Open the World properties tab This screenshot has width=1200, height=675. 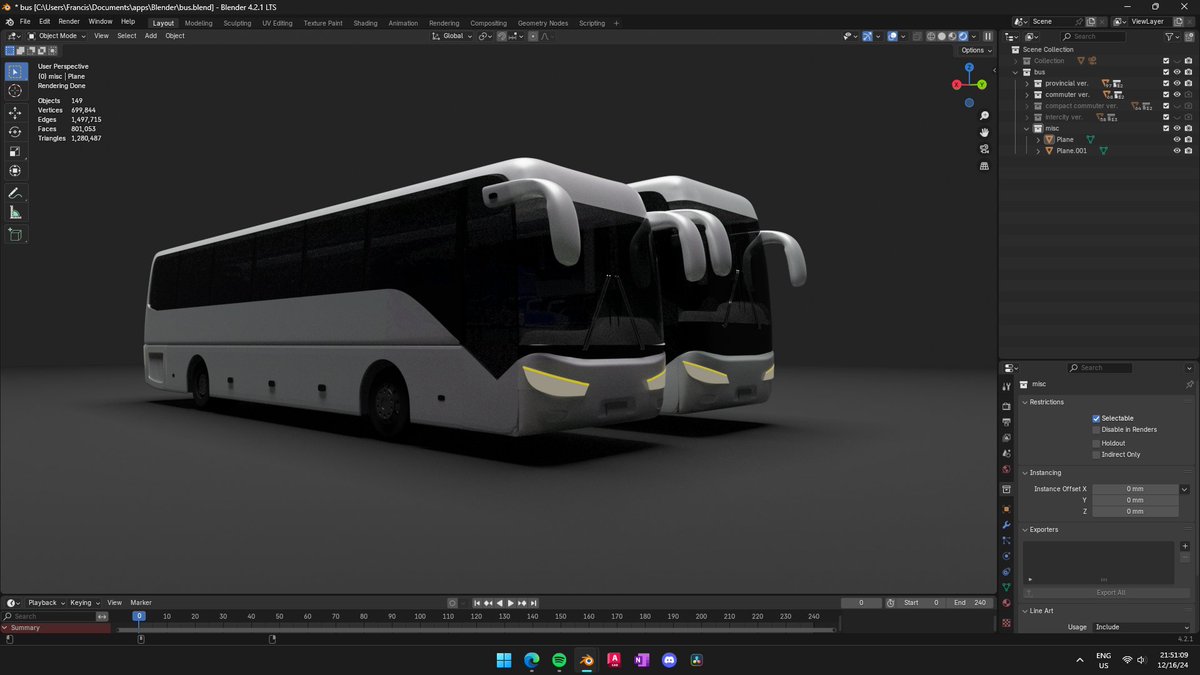(x=1006, y=469)
